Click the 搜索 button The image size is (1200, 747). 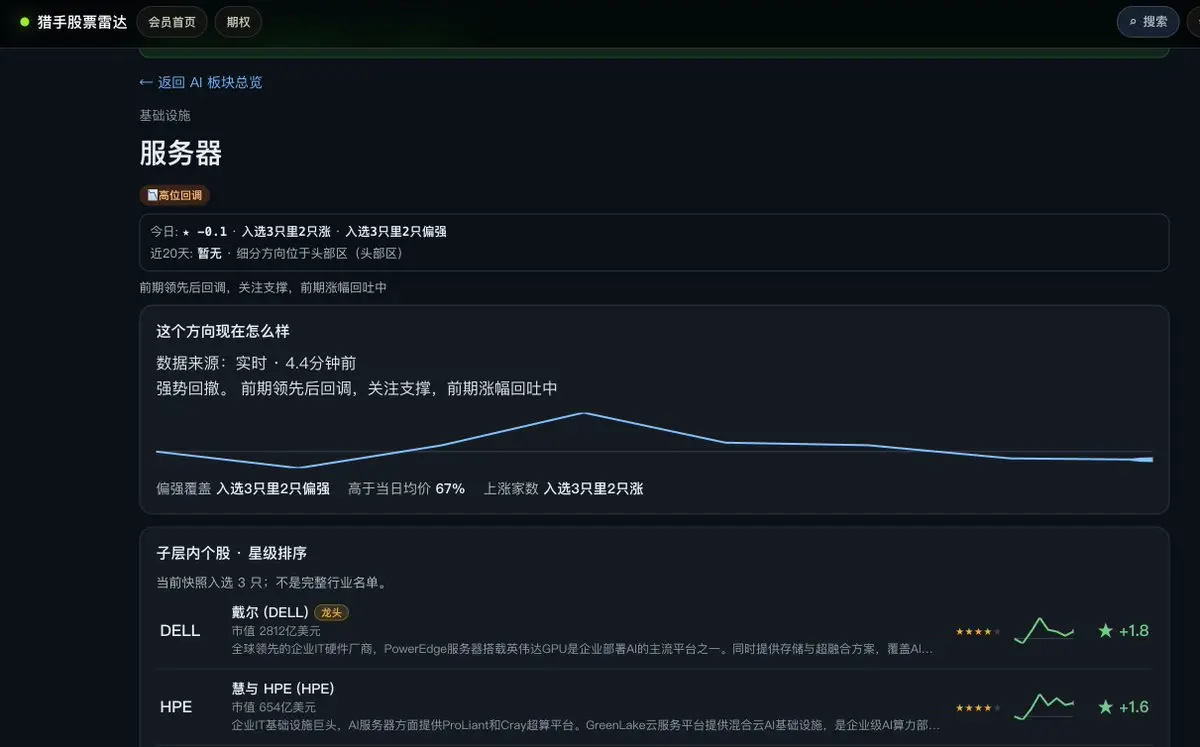(x=1148, y=22)
